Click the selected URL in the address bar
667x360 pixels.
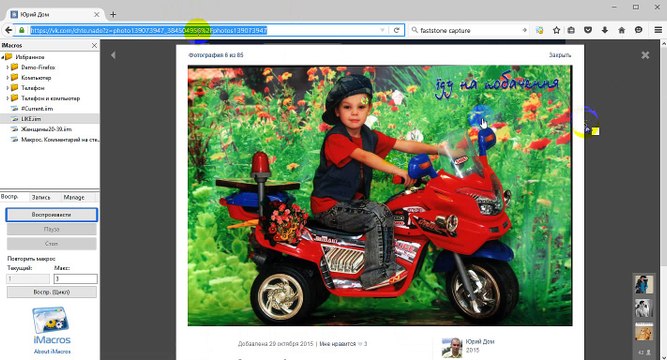tap(148, 30)
